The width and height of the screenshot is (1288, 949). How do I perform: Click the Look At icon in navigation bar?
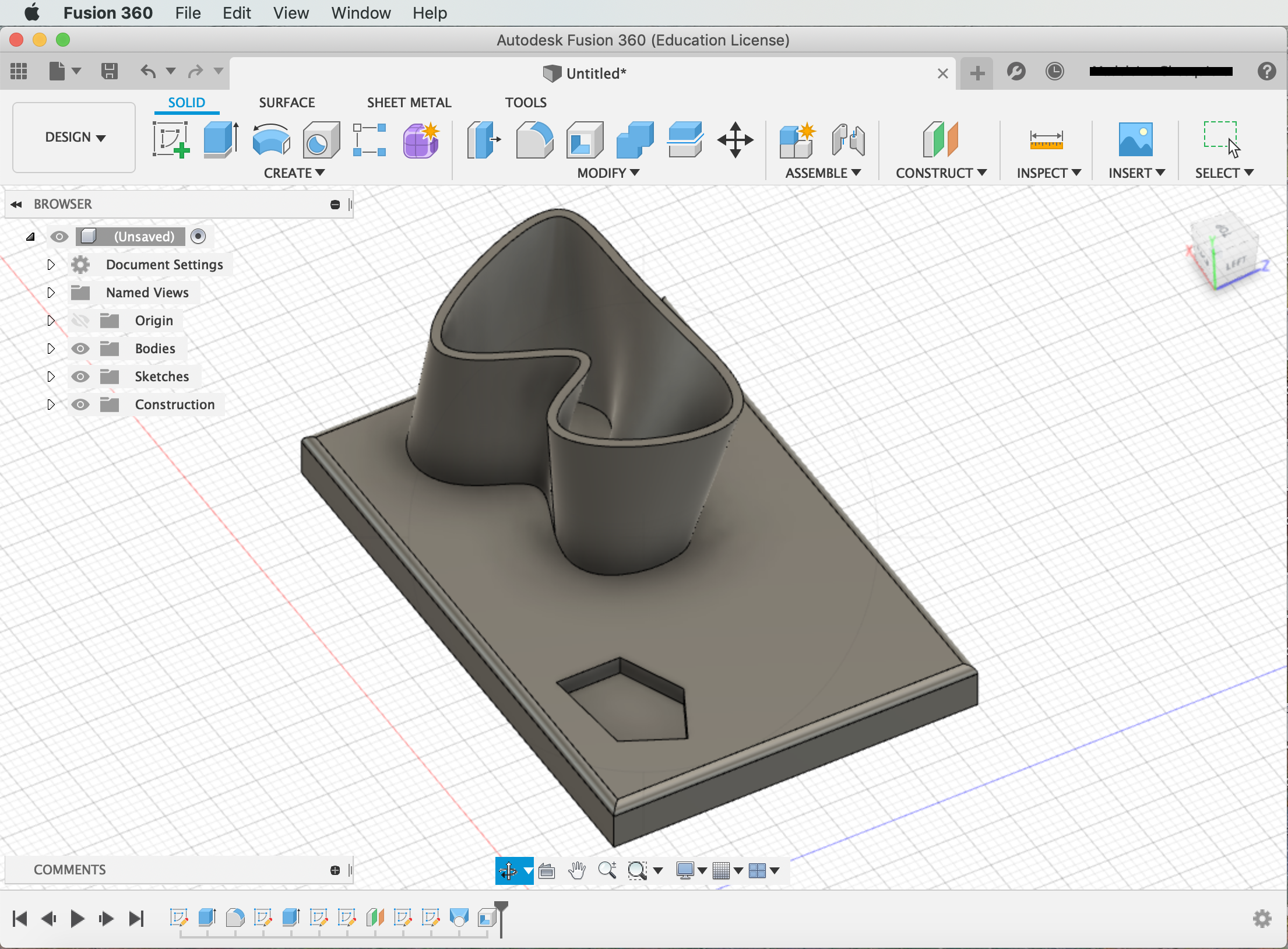(x=547, y=870)
